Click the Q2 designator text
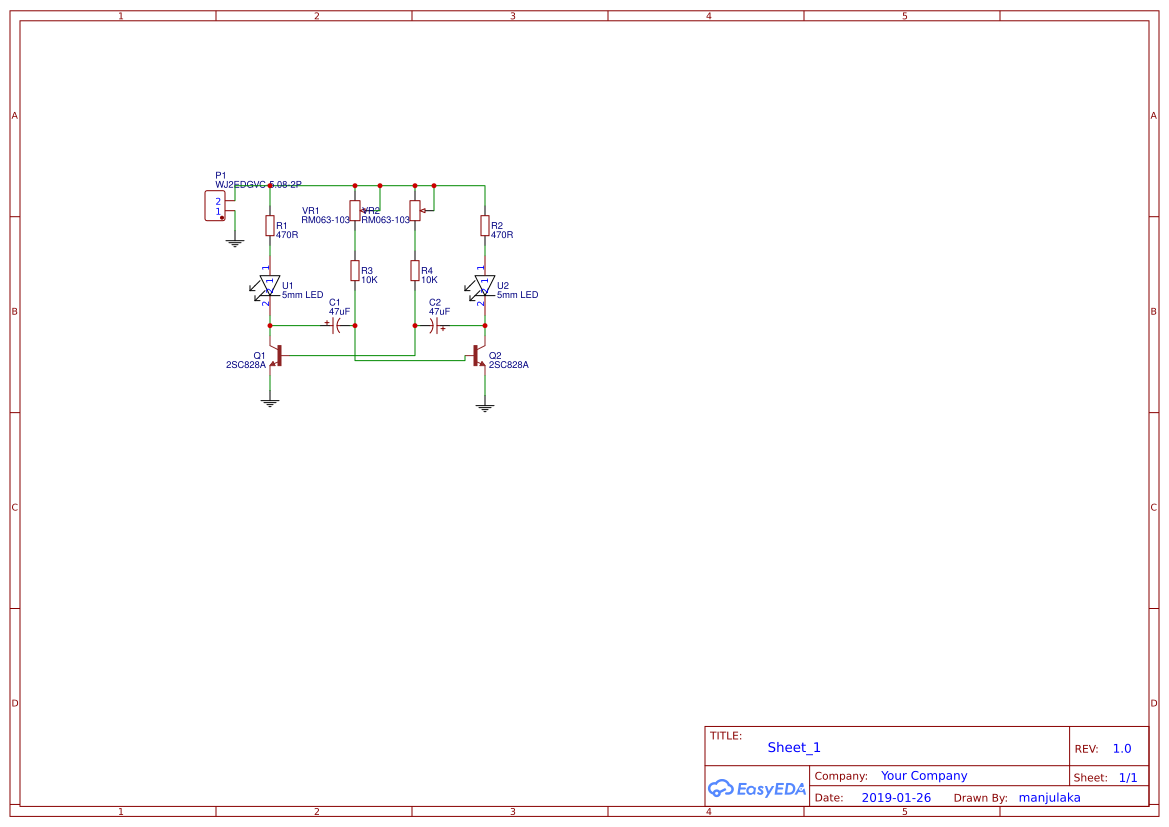 [x=495, y=356]
